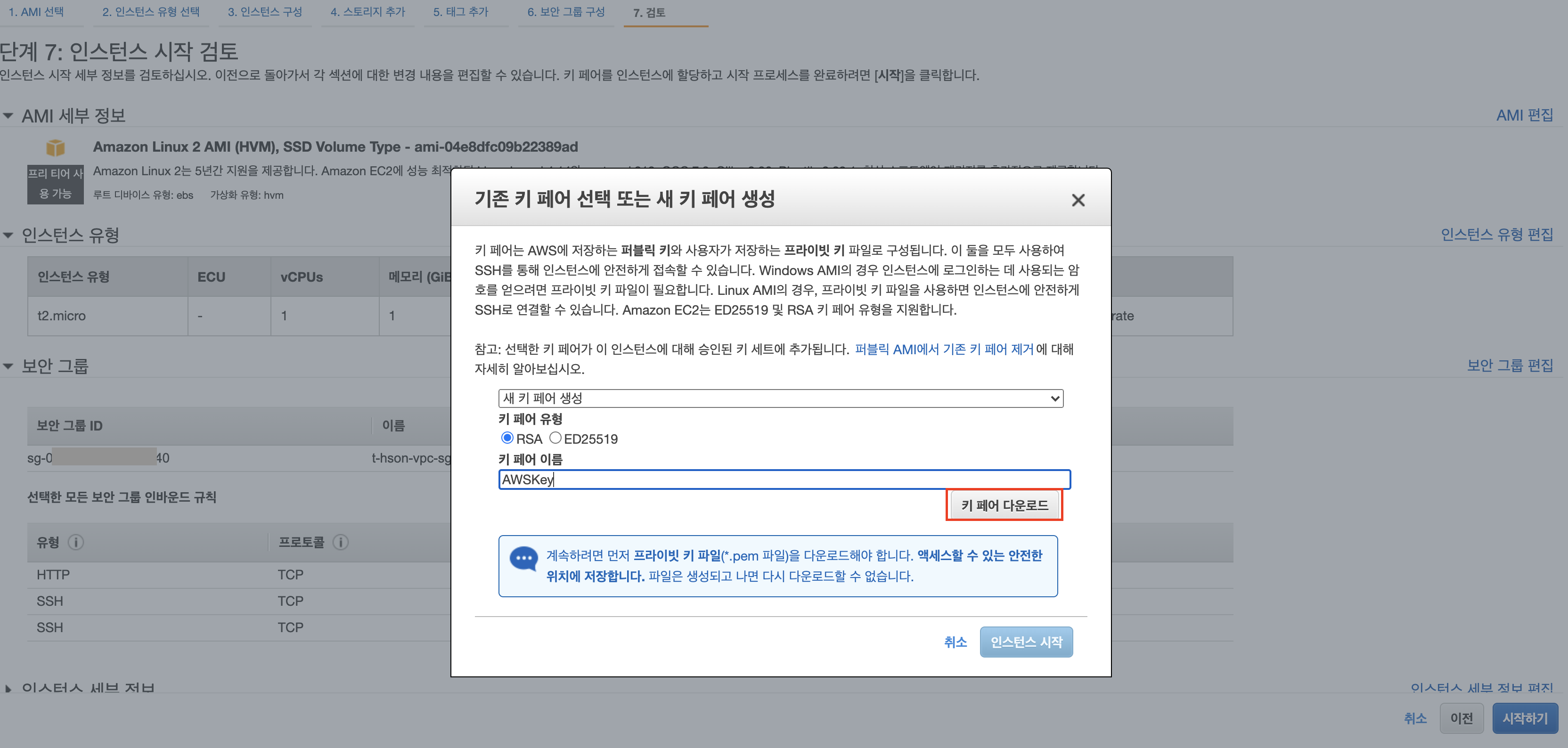1568x748 pixels.
Task: Click the 키 페어 다운로드 button
Action: [x=1004, y=504]
